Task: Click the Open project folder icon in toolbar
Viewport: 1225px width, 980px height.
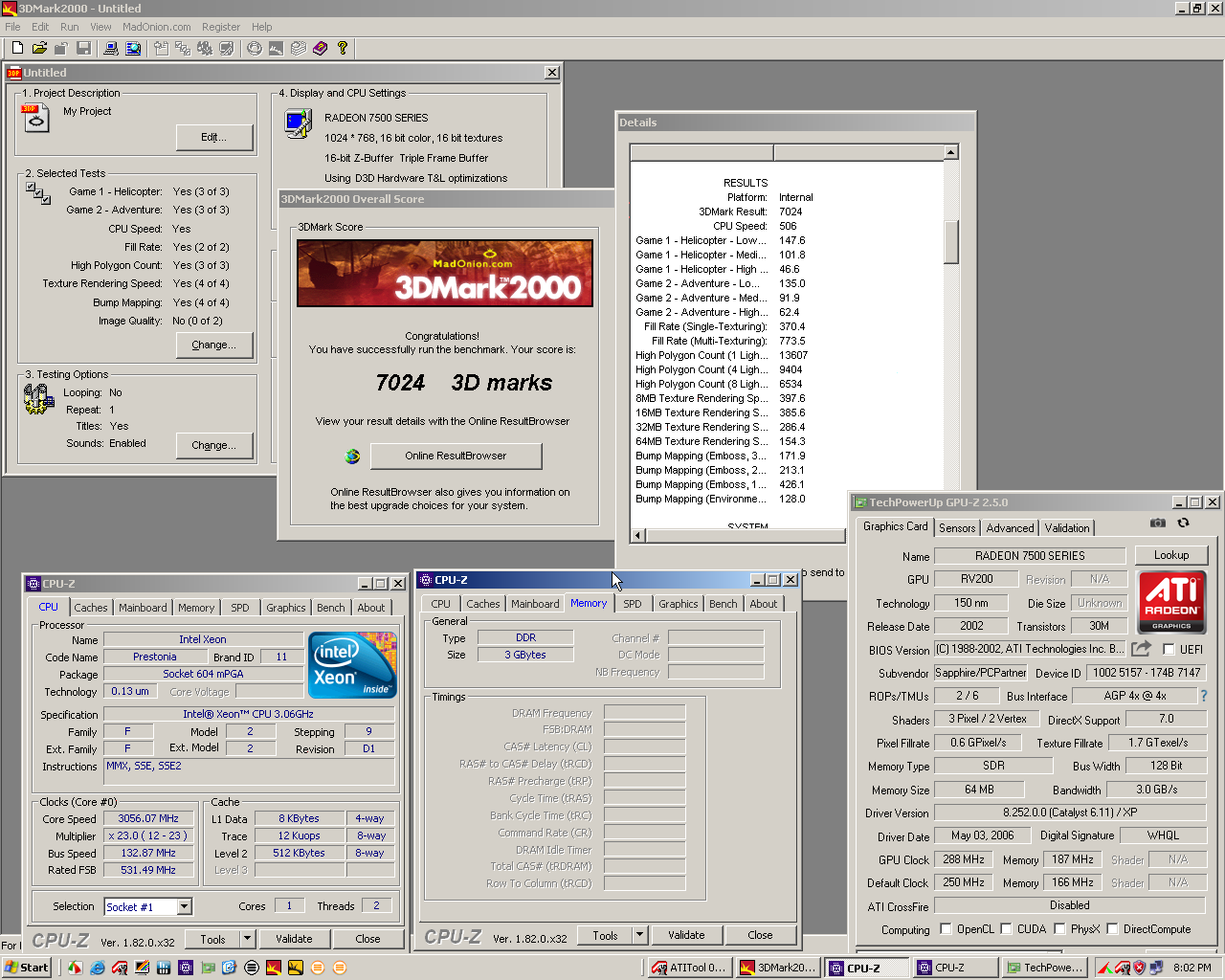Action: click(x=39, y=48)
